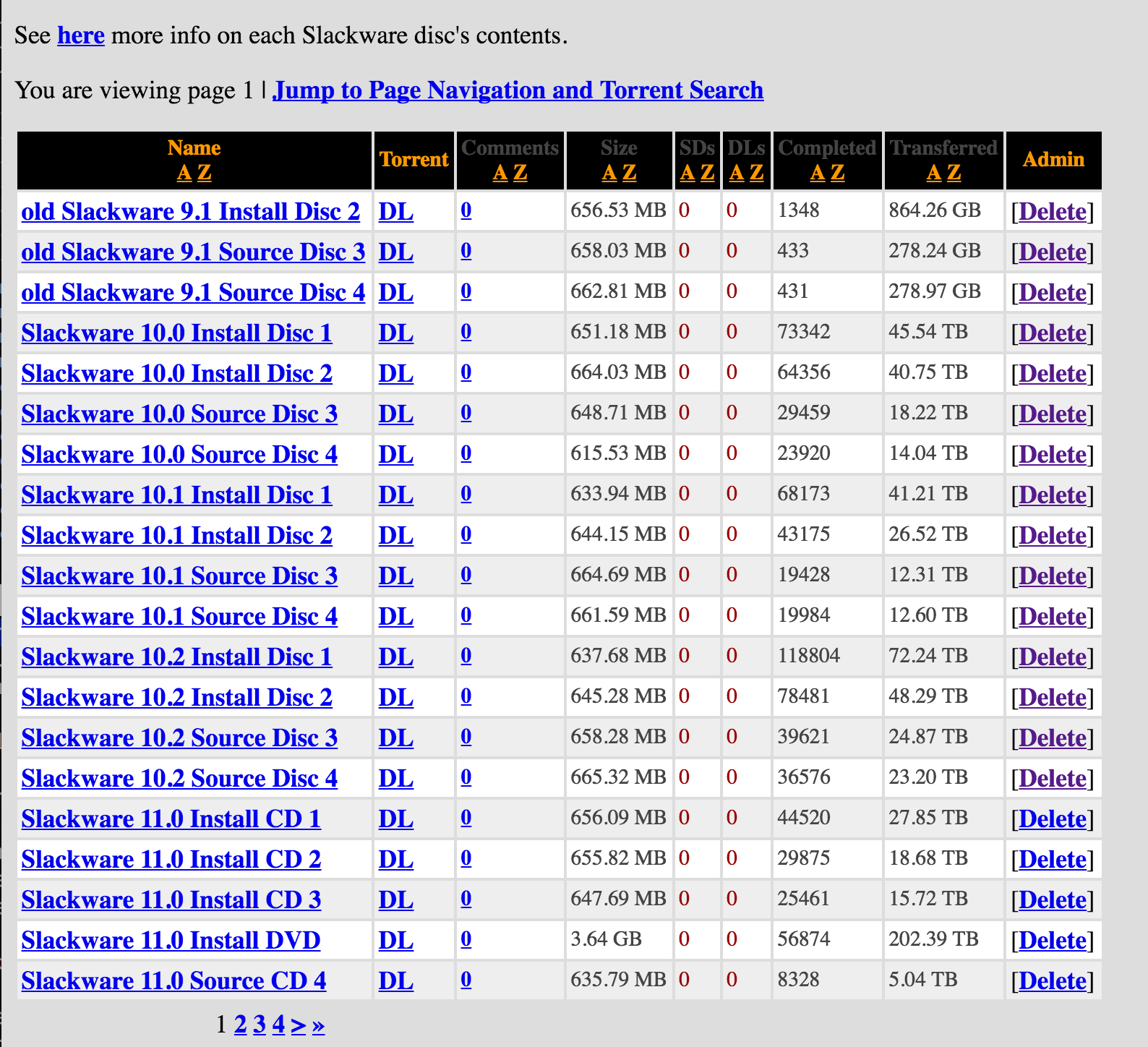Viewport: 1148px width, 1047px height.
Task: Open old Slackware 9.1 Source Disc 4
Action: (x=193, y=292)
